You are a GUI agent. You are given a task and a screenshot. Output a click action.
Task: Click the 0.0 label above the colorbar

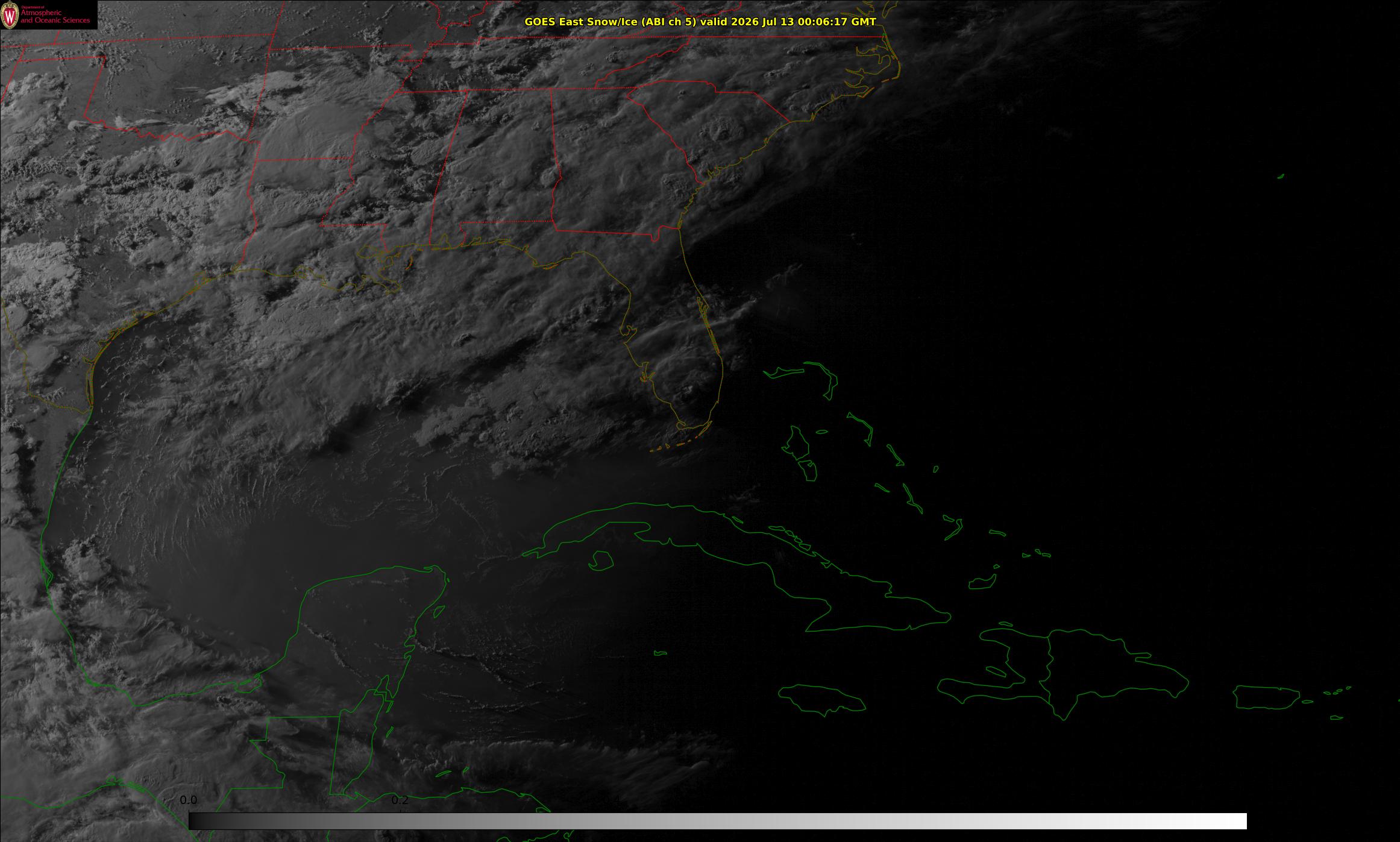coord(188,800)
